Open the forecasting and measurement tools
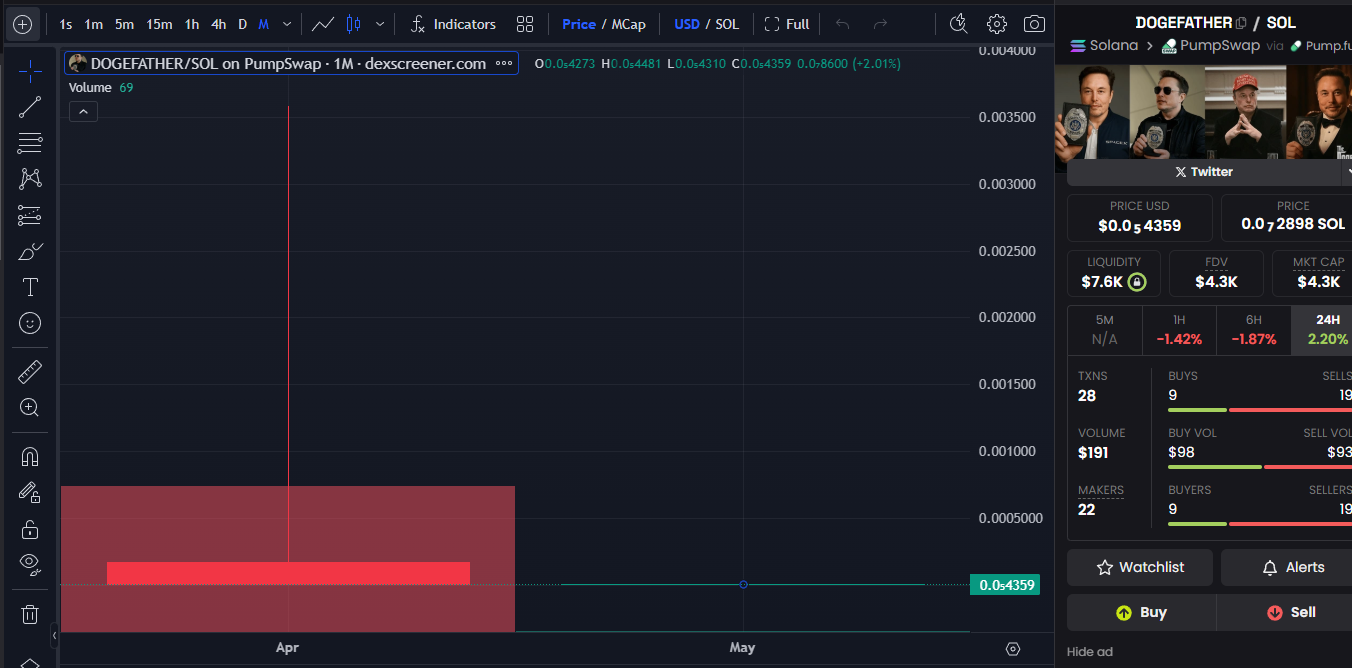1352x668 pixels. pos(30,215)
